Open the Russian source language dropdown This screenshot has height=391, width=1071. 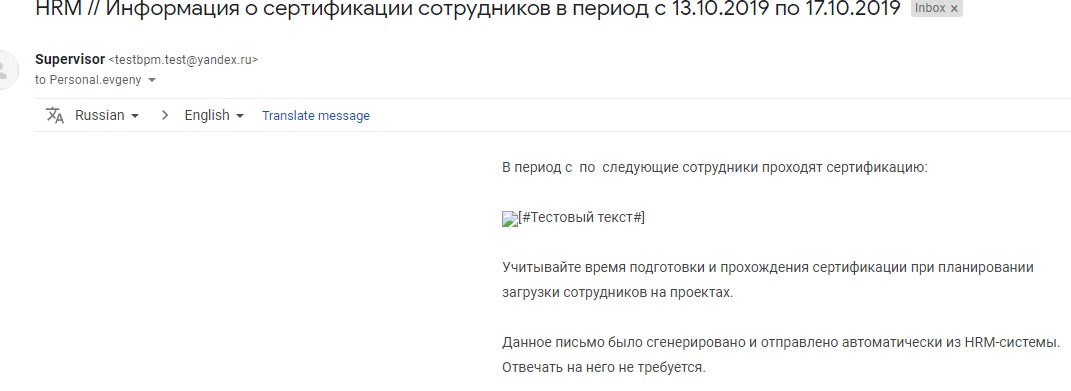(x=107, y=116)
